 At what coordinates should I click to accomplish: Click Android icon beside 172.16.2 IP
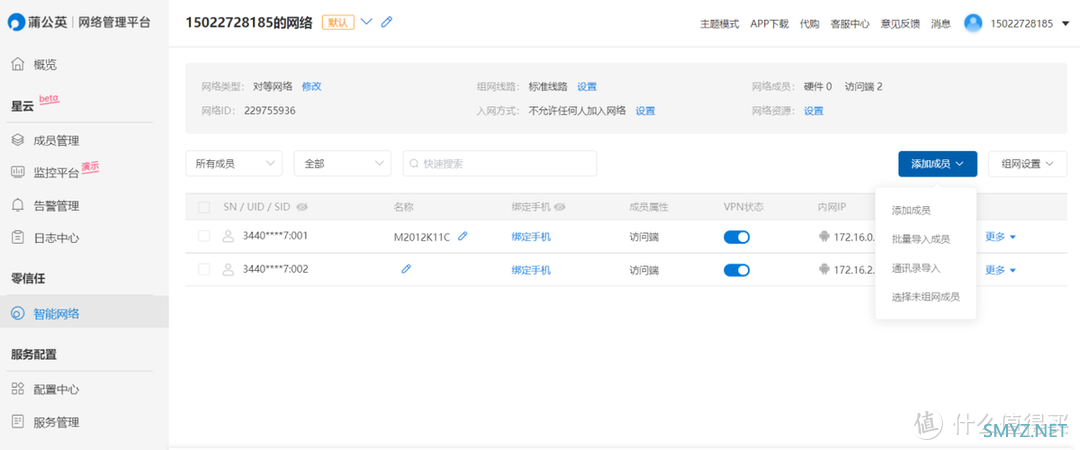823,270
